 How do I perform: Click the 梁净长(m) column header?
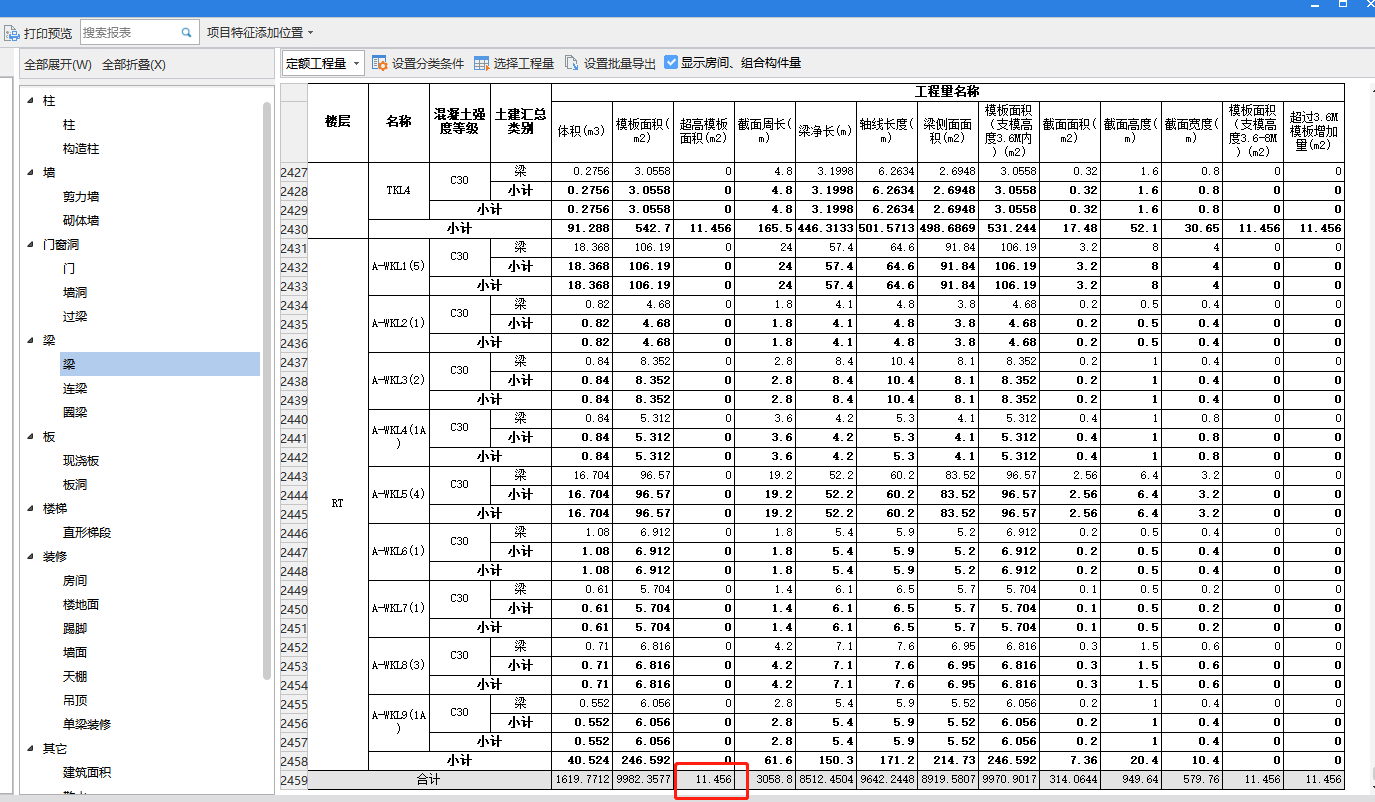point(826,131)
